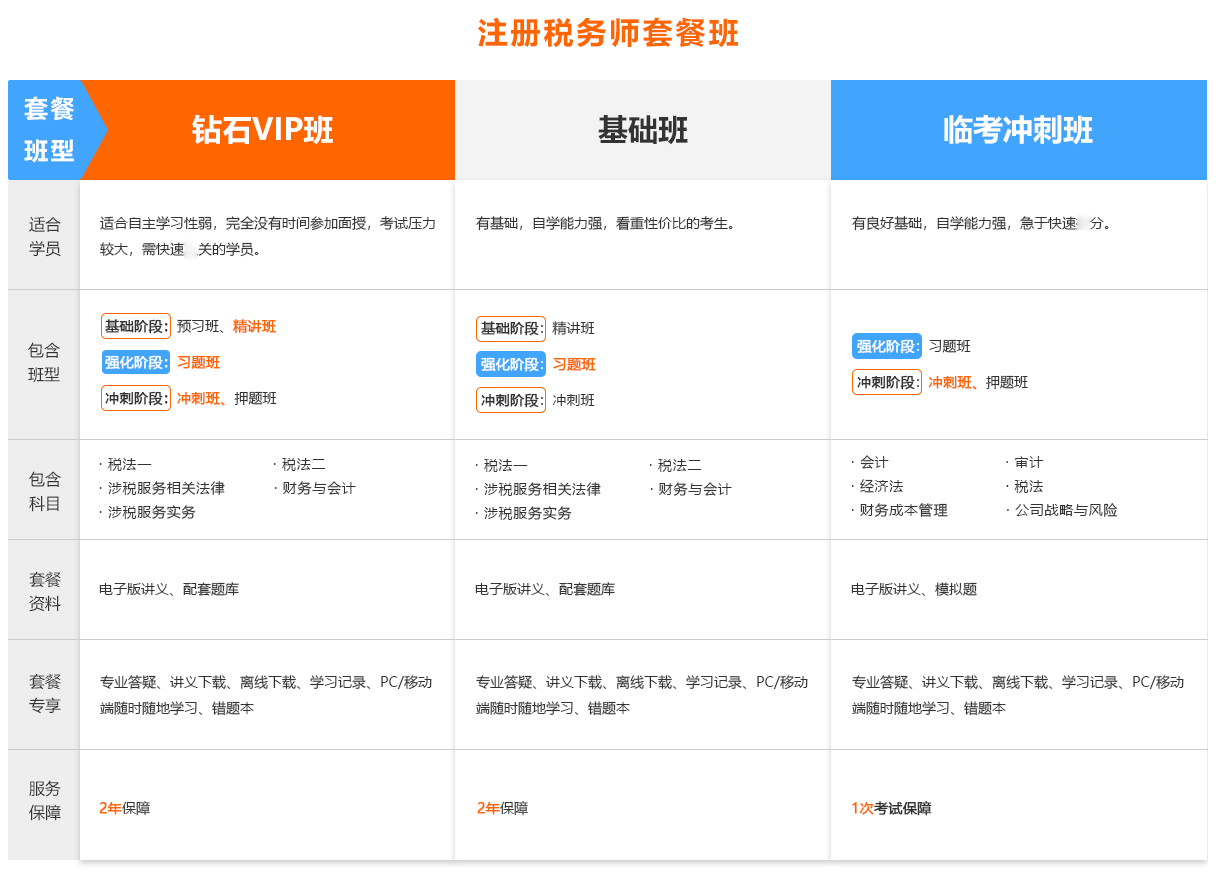Screen dimensions: 1216x877
Task: Click the 套餐班型 blue arrow label
Action: [50, 130]
